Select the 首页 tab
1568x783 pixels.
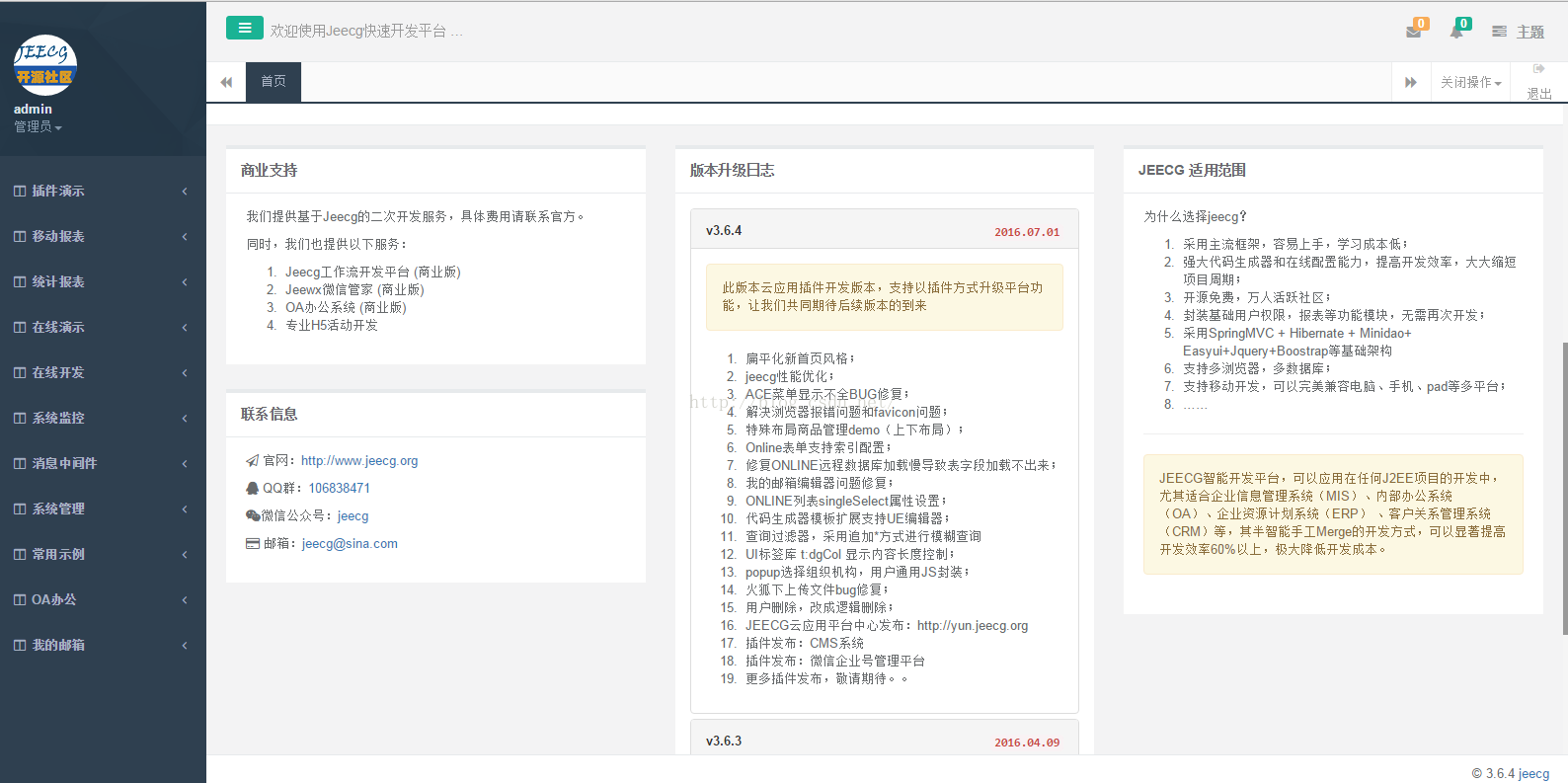point(274,82)
